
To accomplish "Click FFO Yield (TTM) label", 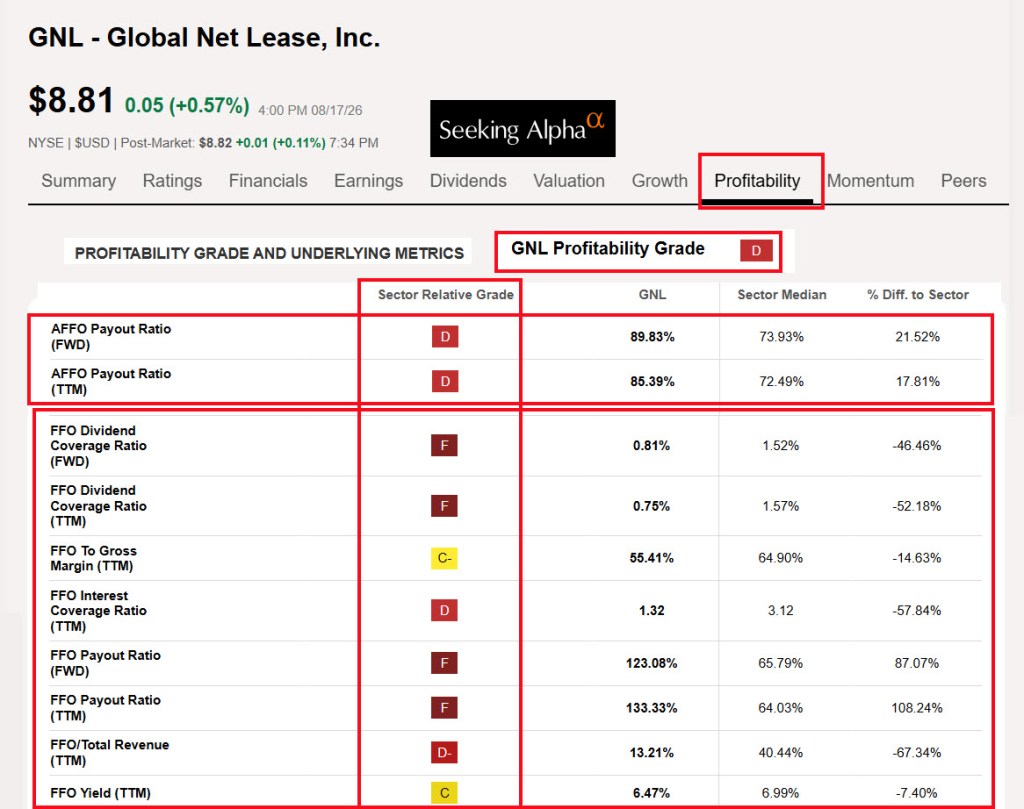I will pyautogui.click(x=101, y=793).
